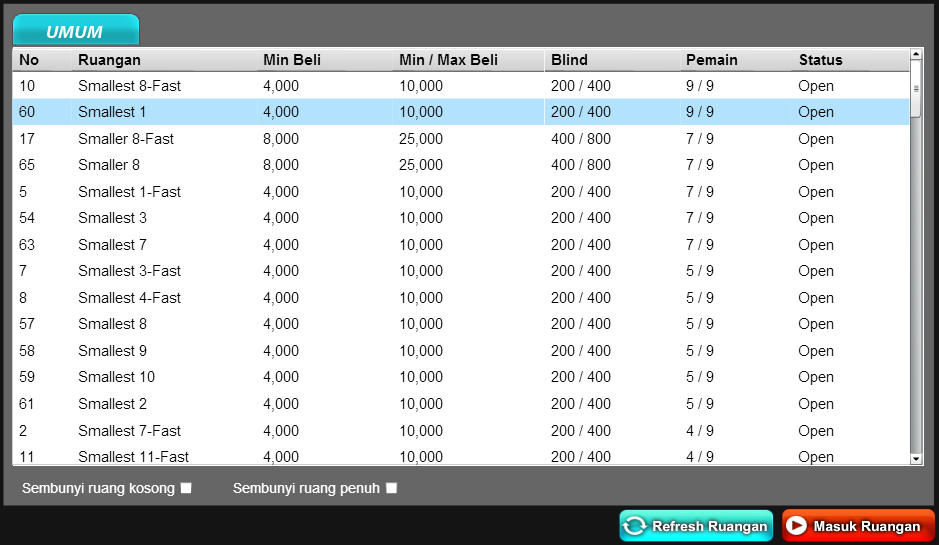This screenshot has height=545, width=939.
Task: Select room Smallest 3
Action: [x=461, y=218]
